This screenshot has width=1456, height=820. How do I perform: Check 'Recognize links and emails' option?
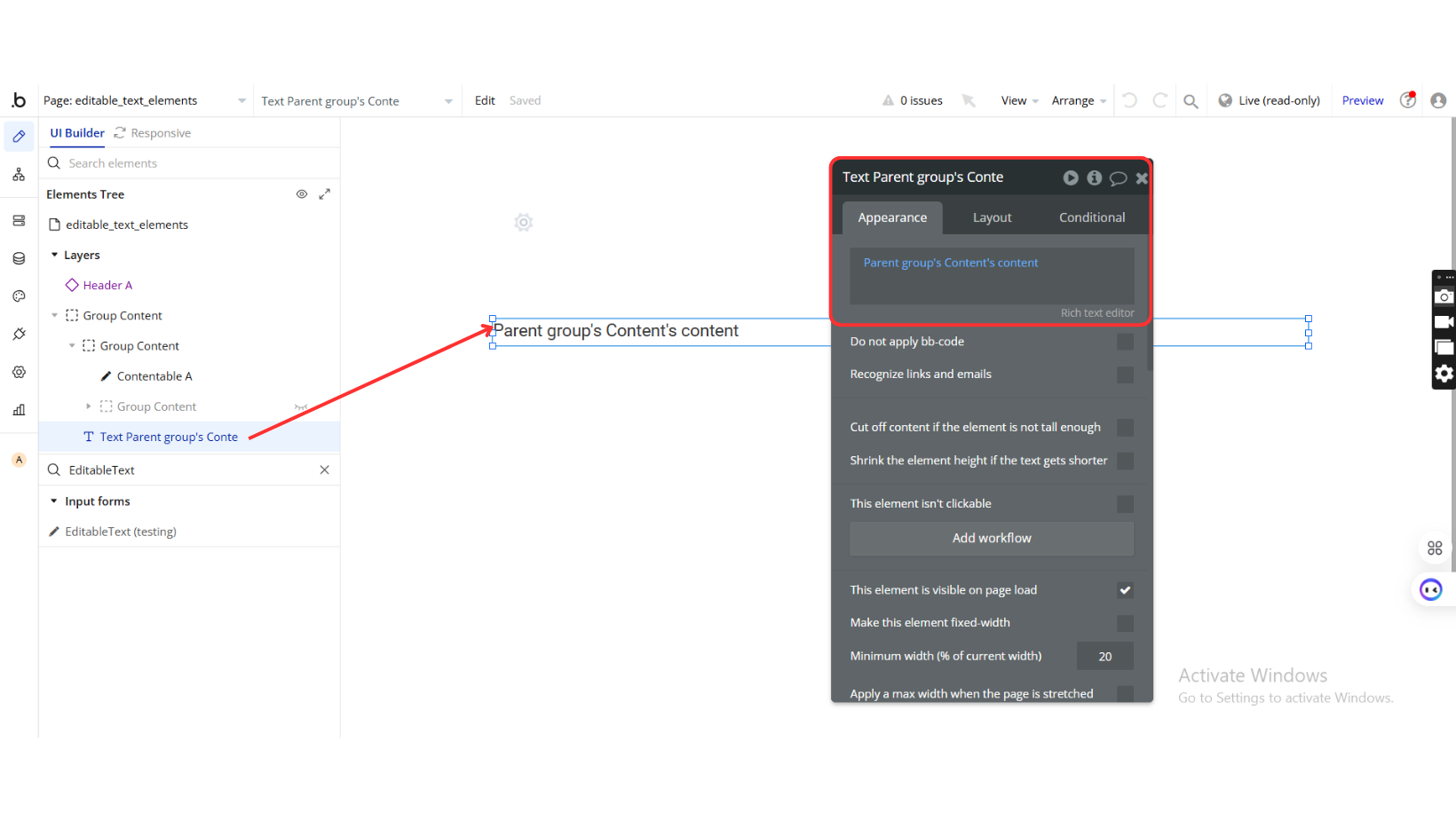pyautogui.click(x=1124, y=375)
